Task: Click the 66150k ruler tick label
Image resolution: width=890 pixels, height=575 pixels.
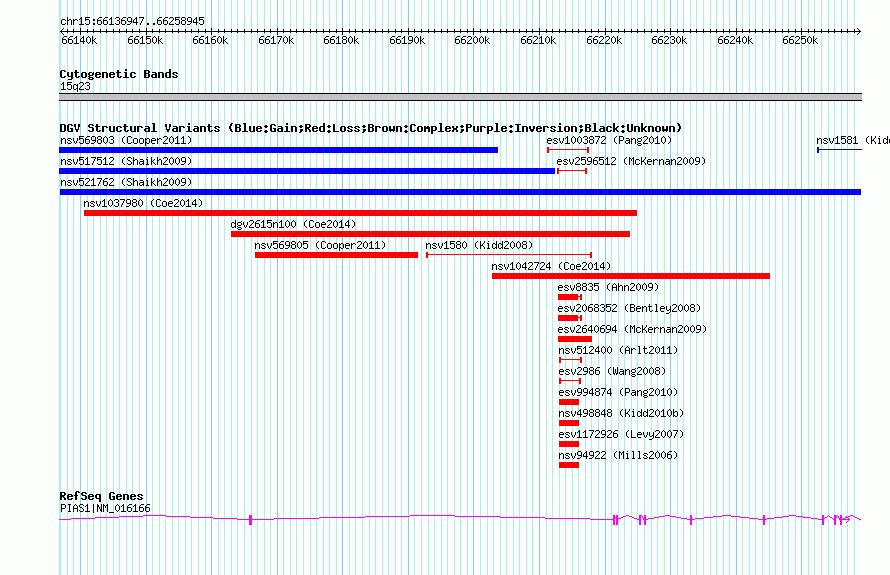Action: pos(145,41)
